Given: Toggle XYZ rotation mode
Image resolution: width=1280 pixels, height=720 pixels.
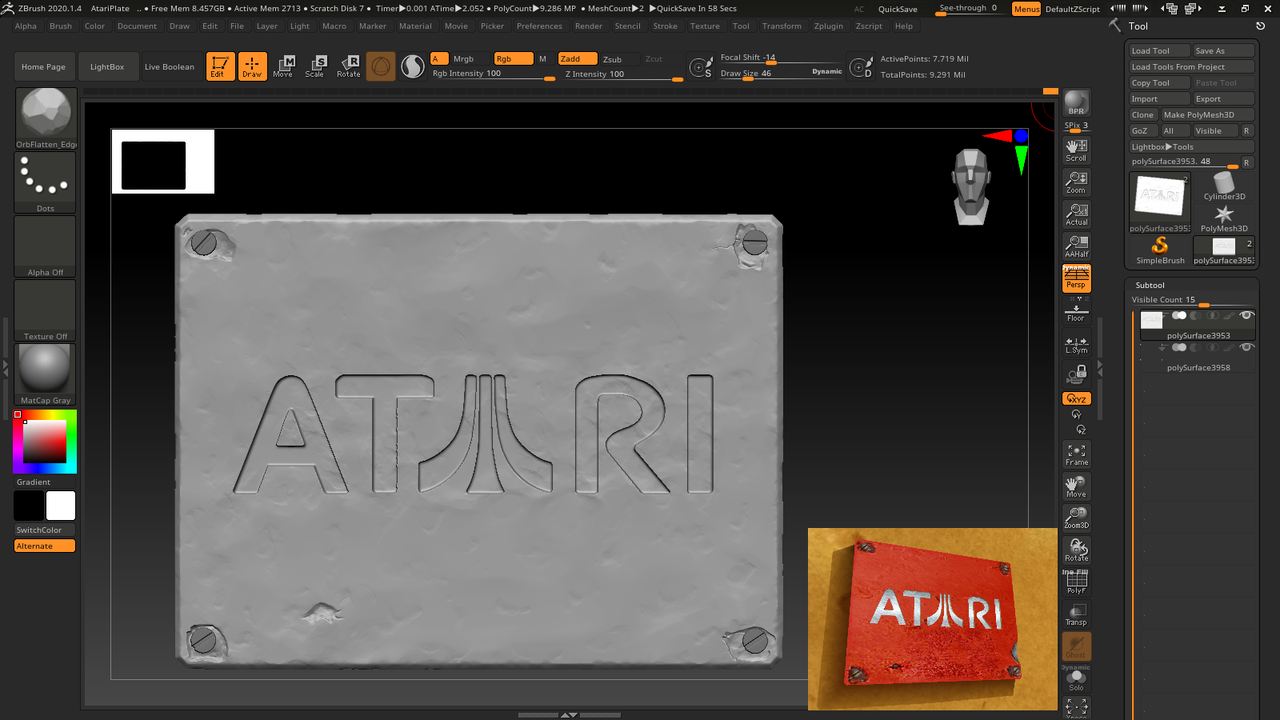Looking at the screenshot, I should 1076,398.
